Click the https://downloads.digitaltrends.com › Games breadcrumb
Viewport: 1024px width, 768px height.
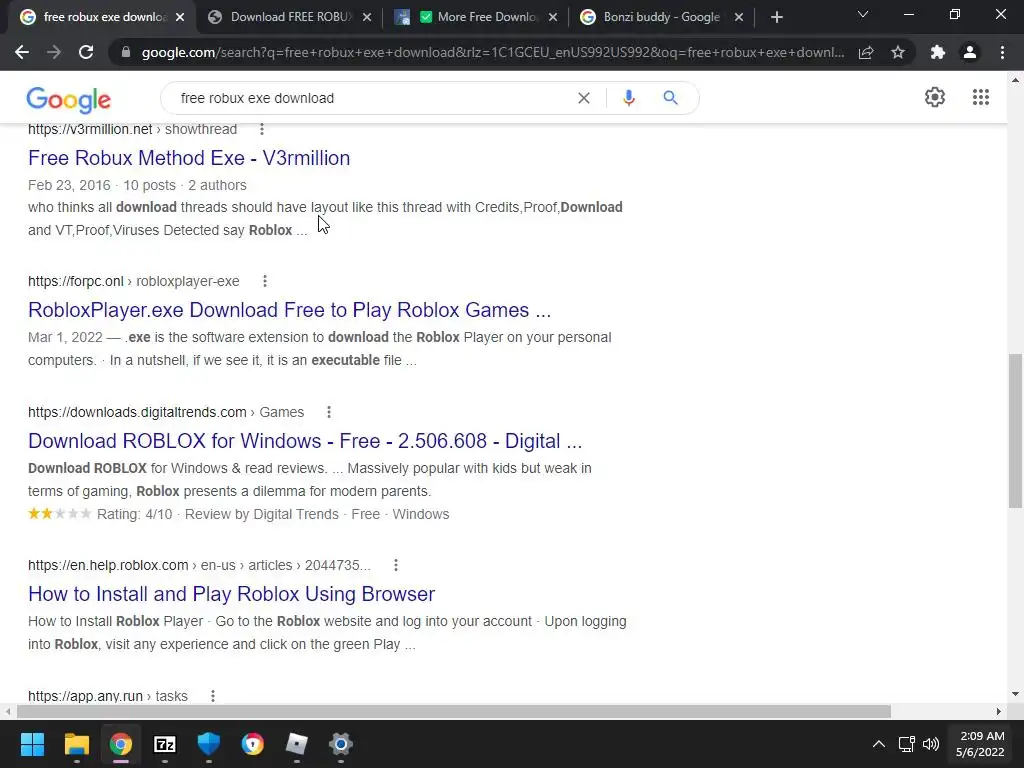tap(166, 412)
